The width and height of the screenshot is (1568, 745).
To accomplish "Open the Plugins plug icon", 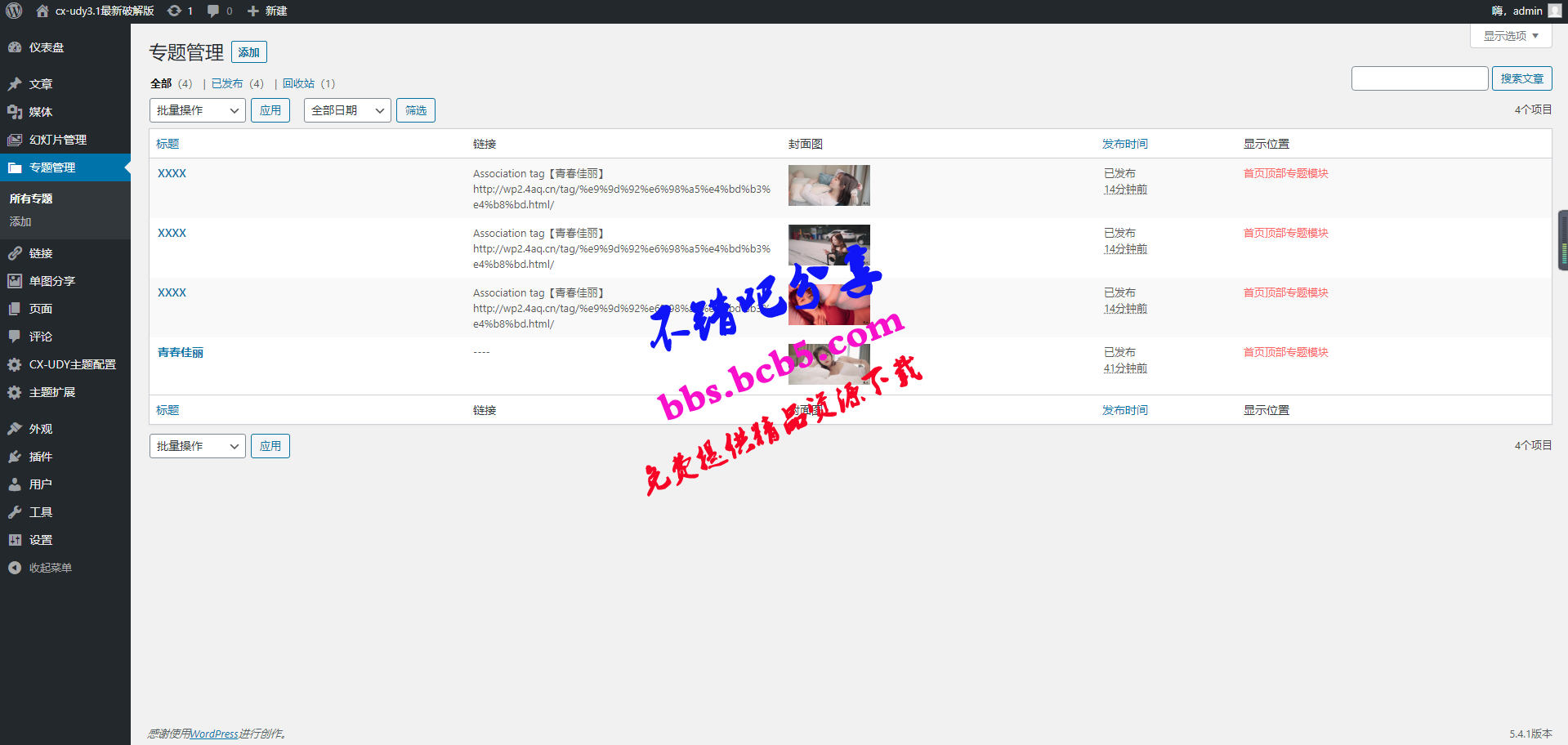I will 15,457.
